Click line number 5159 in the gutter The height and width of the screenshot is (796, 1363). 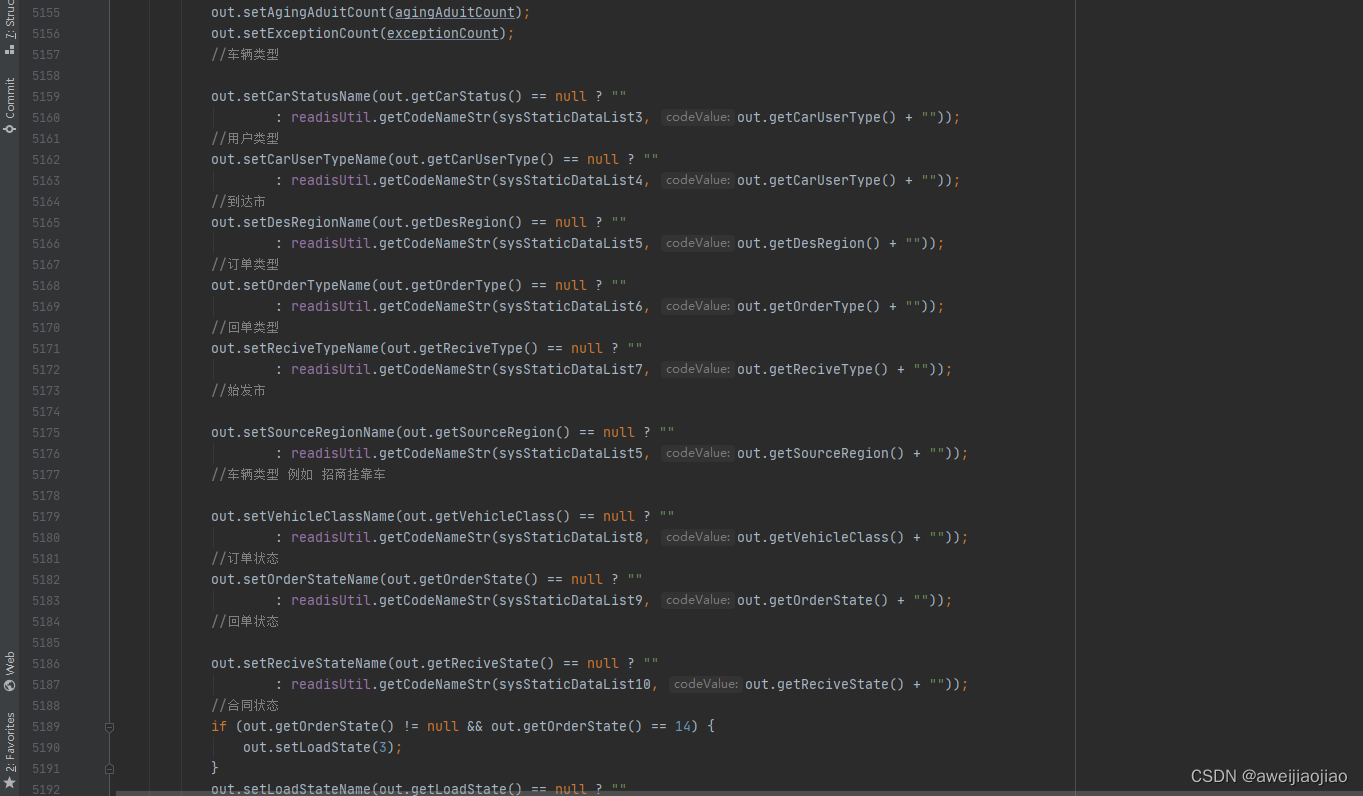[x=46, y=97]
